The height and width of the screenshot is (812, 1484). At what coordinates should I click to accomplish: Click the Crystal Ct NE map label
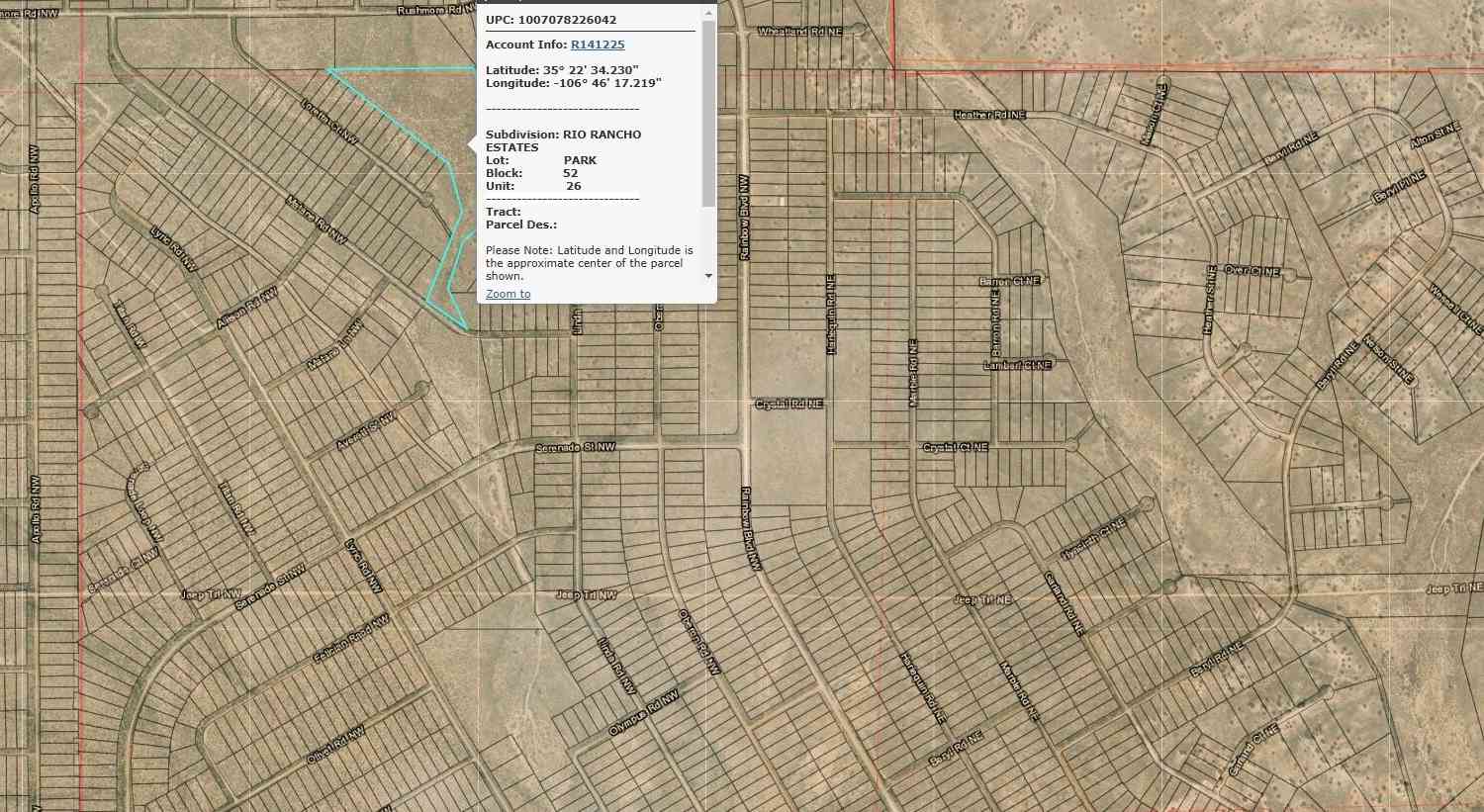(x=956, y=447)
